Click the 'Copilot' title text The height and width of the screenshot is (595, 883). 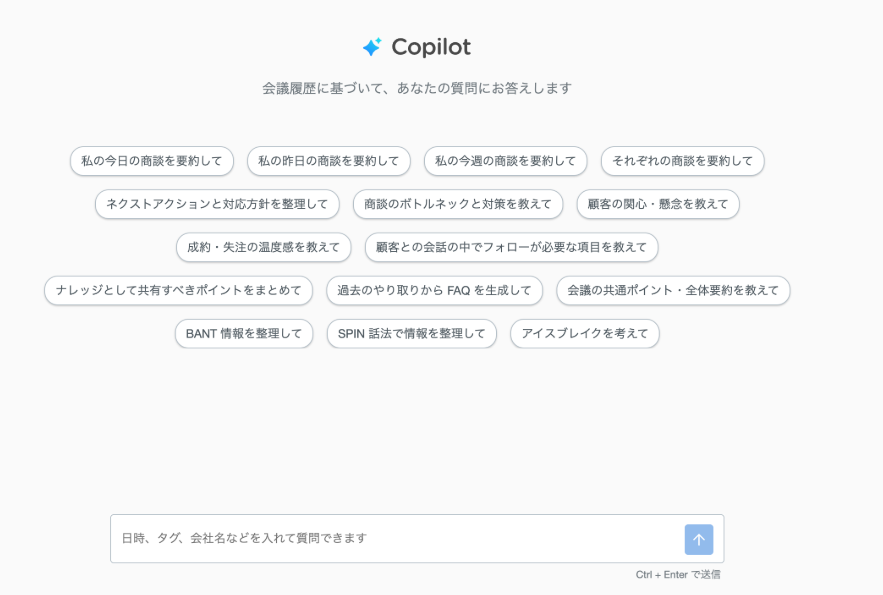click(x=431, y=47)
